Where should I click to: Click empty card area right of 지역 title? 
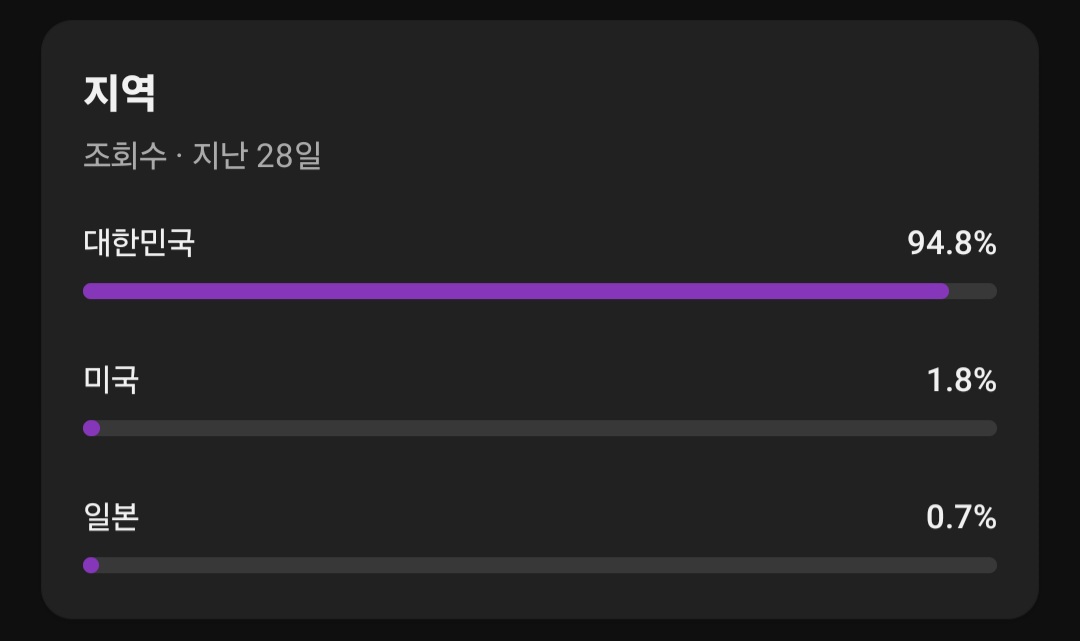[x=600, y=93]
